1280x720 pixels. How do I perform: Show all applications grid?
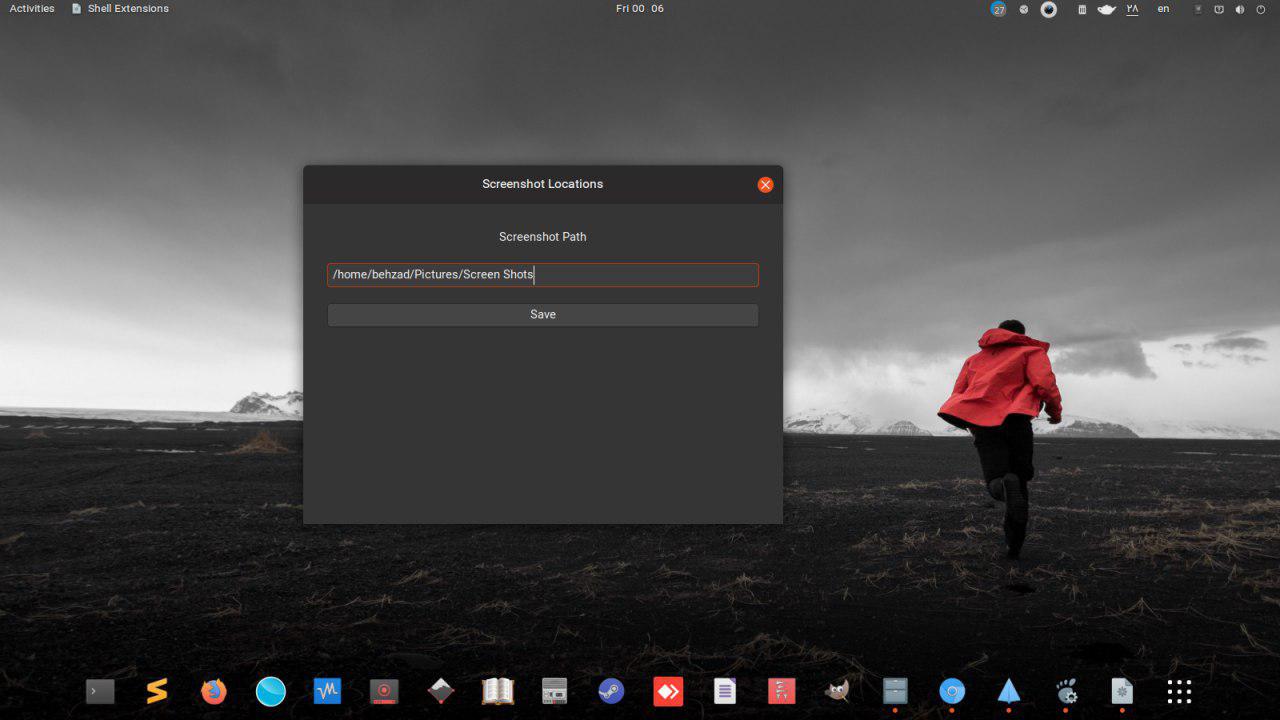click(x=1179, y=691)
